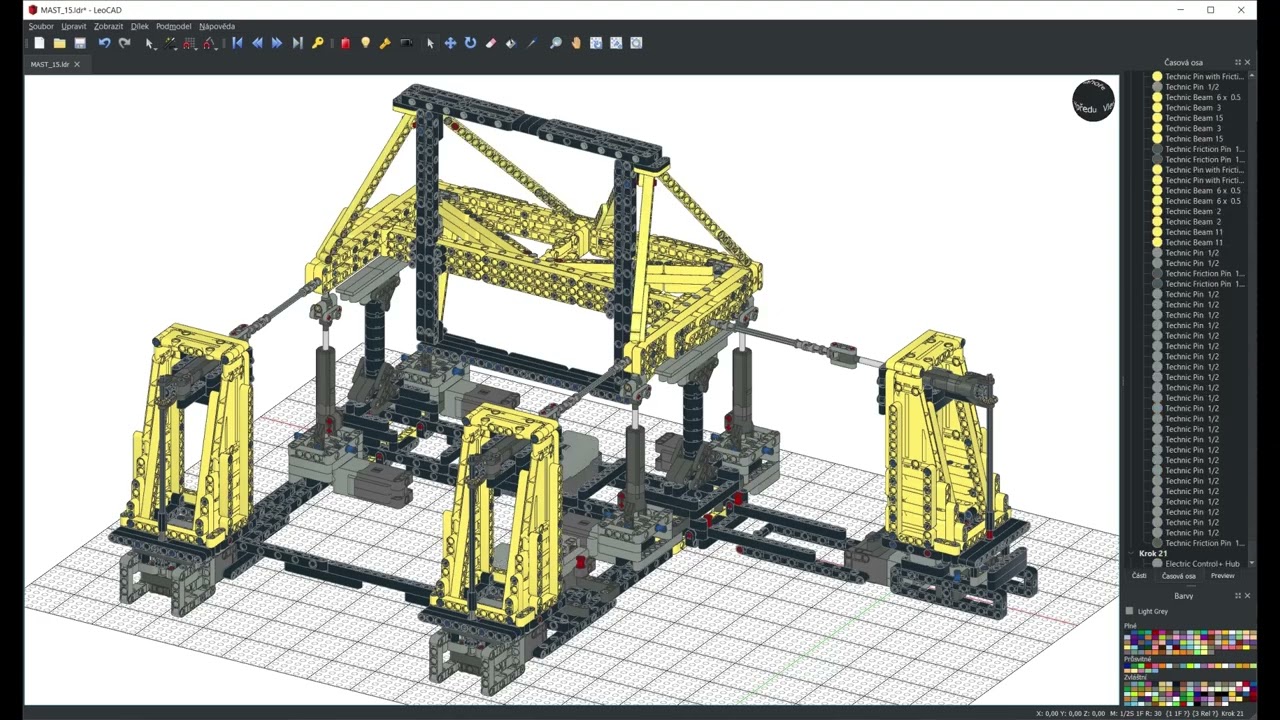Jump to the last building step
The height and width of the screenshot is (720, 1280).
[x=297, y=43]
